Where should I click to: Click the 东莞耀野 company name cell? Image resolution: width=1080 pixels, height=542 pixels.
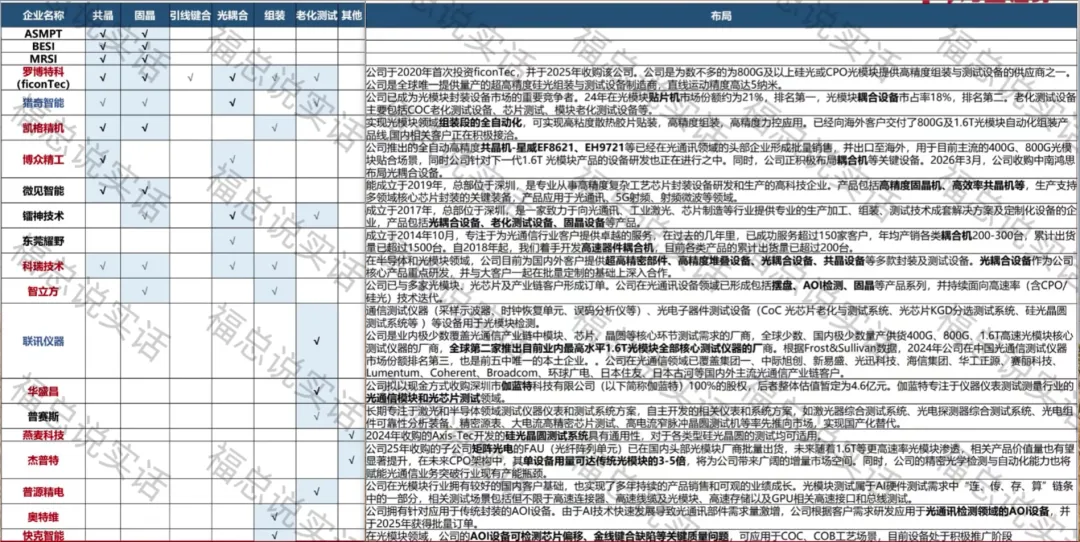tap(42, 240)
